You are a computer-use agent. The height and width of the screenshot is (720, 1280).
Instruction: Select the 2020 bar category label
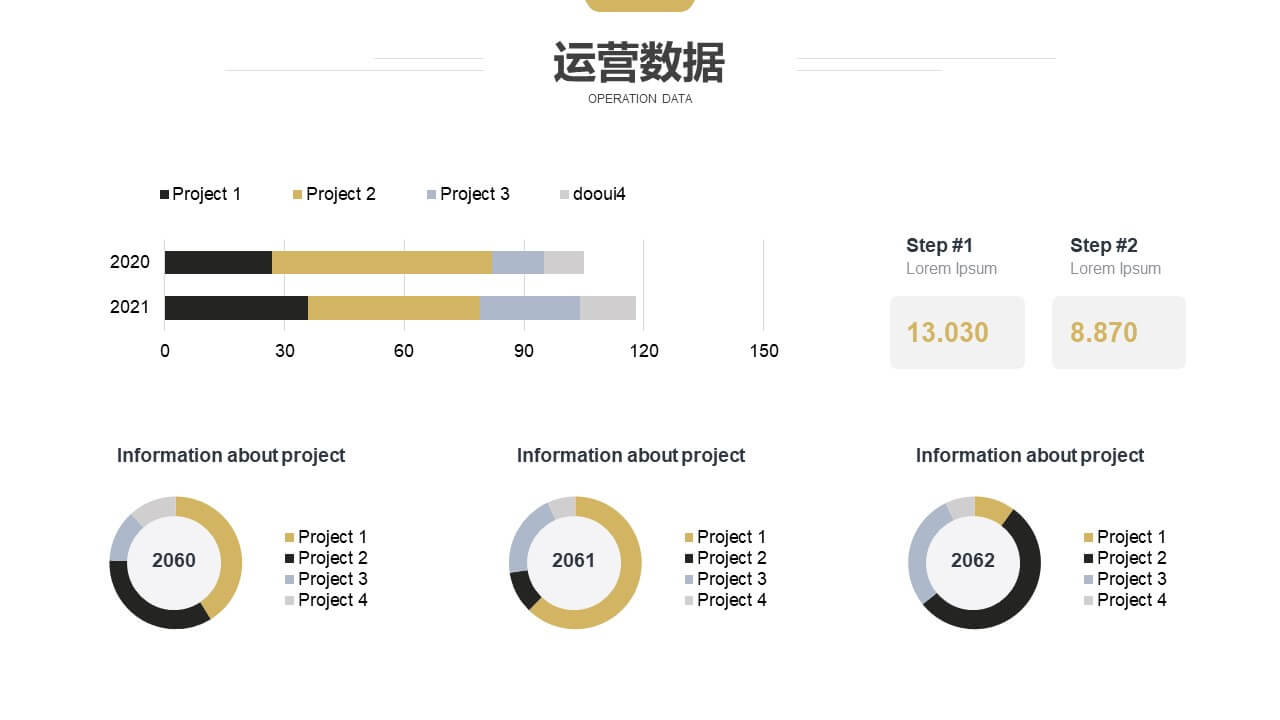pos(130,262)
